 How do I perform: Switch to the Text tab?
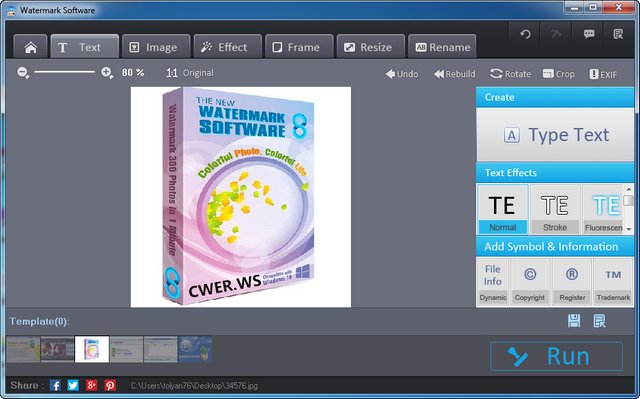coord(84,47)
